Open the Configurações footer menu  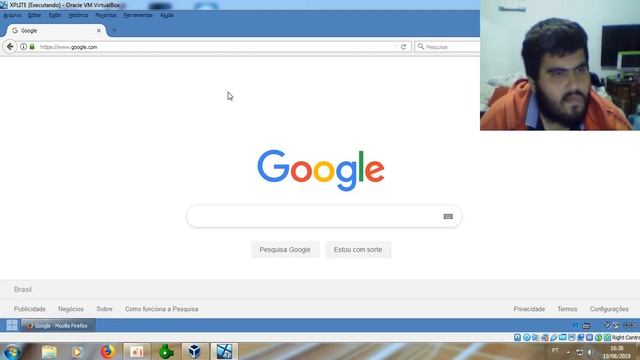(609, 309)
